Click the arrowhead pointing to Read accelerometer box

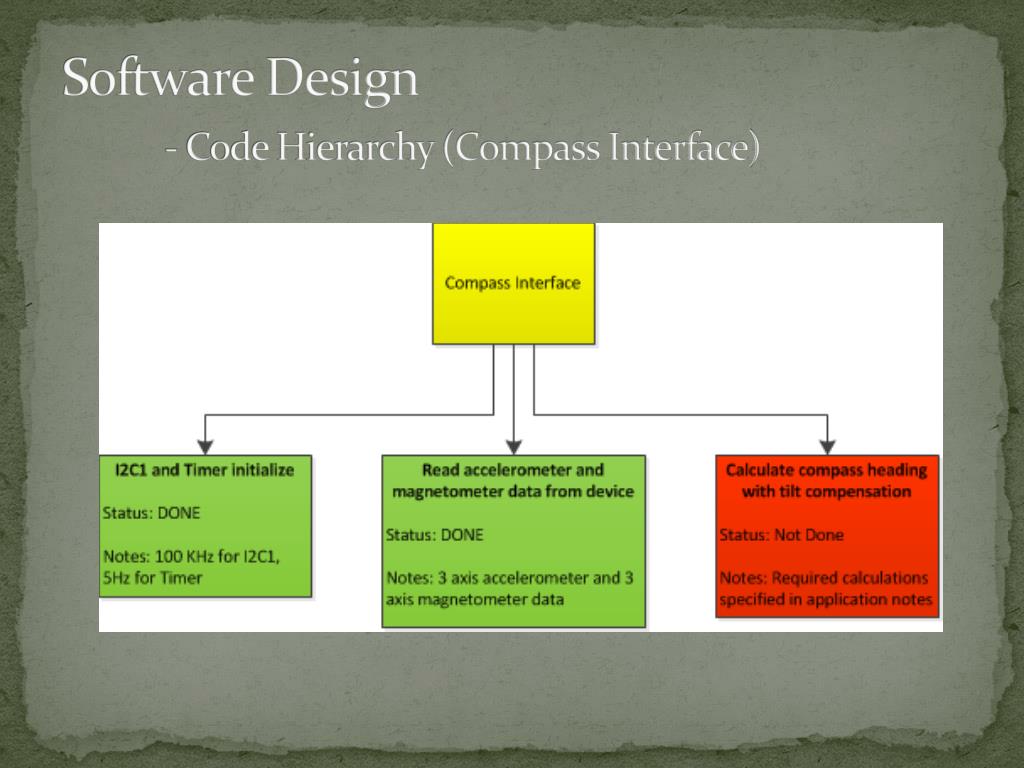click(x=514, y=447)
